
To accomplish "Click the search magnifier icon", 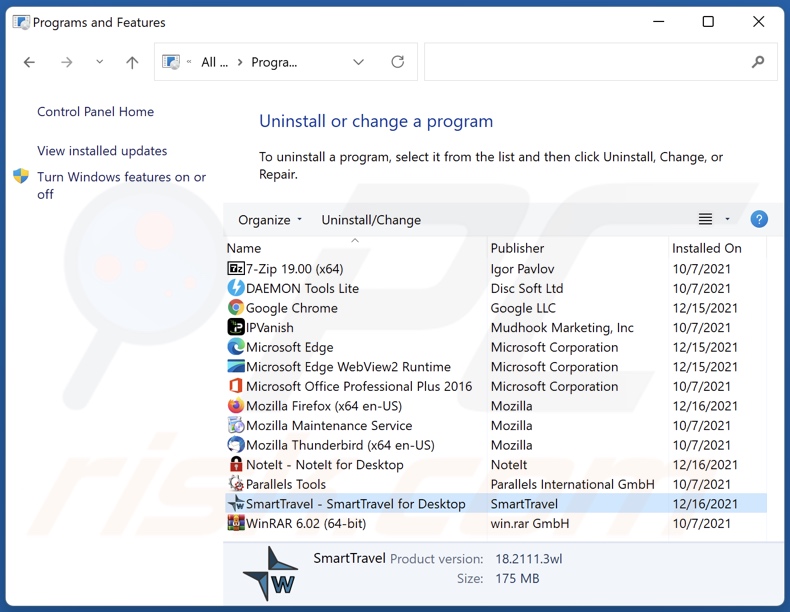I will [x=758, y=62].
